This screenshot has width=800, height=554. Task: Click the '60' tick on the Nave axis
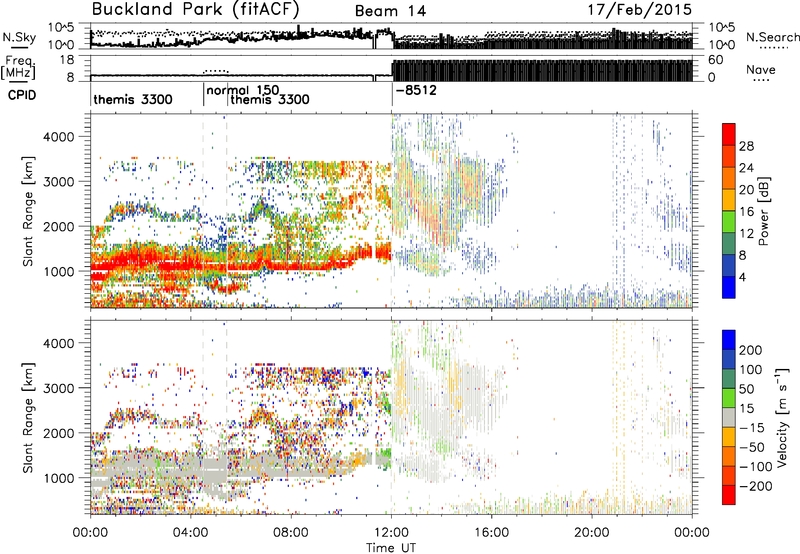[x=715, y=60]
